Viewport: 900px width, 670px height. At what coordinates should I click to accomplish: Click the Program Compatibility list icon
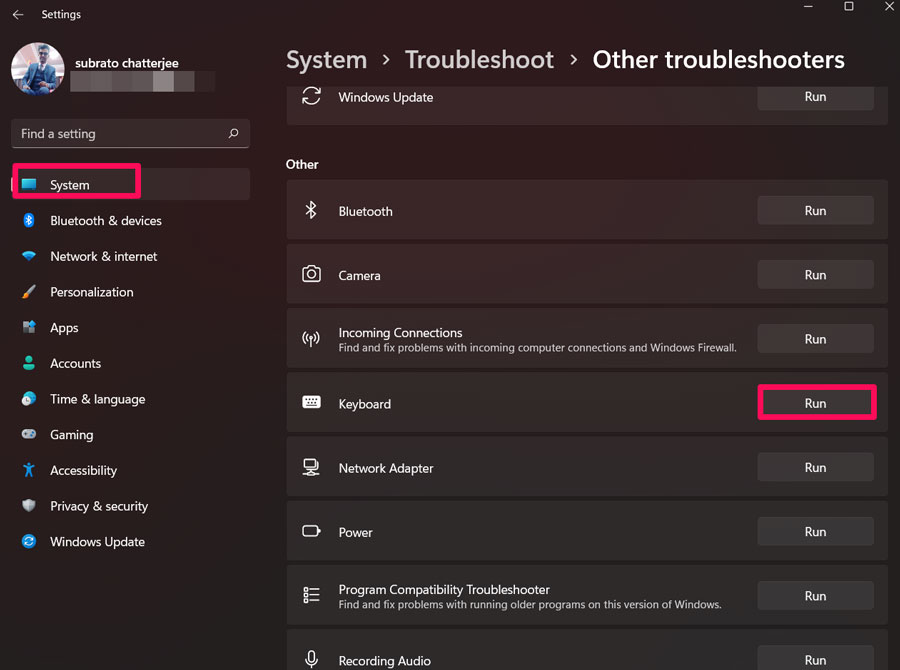click(312, 595)
